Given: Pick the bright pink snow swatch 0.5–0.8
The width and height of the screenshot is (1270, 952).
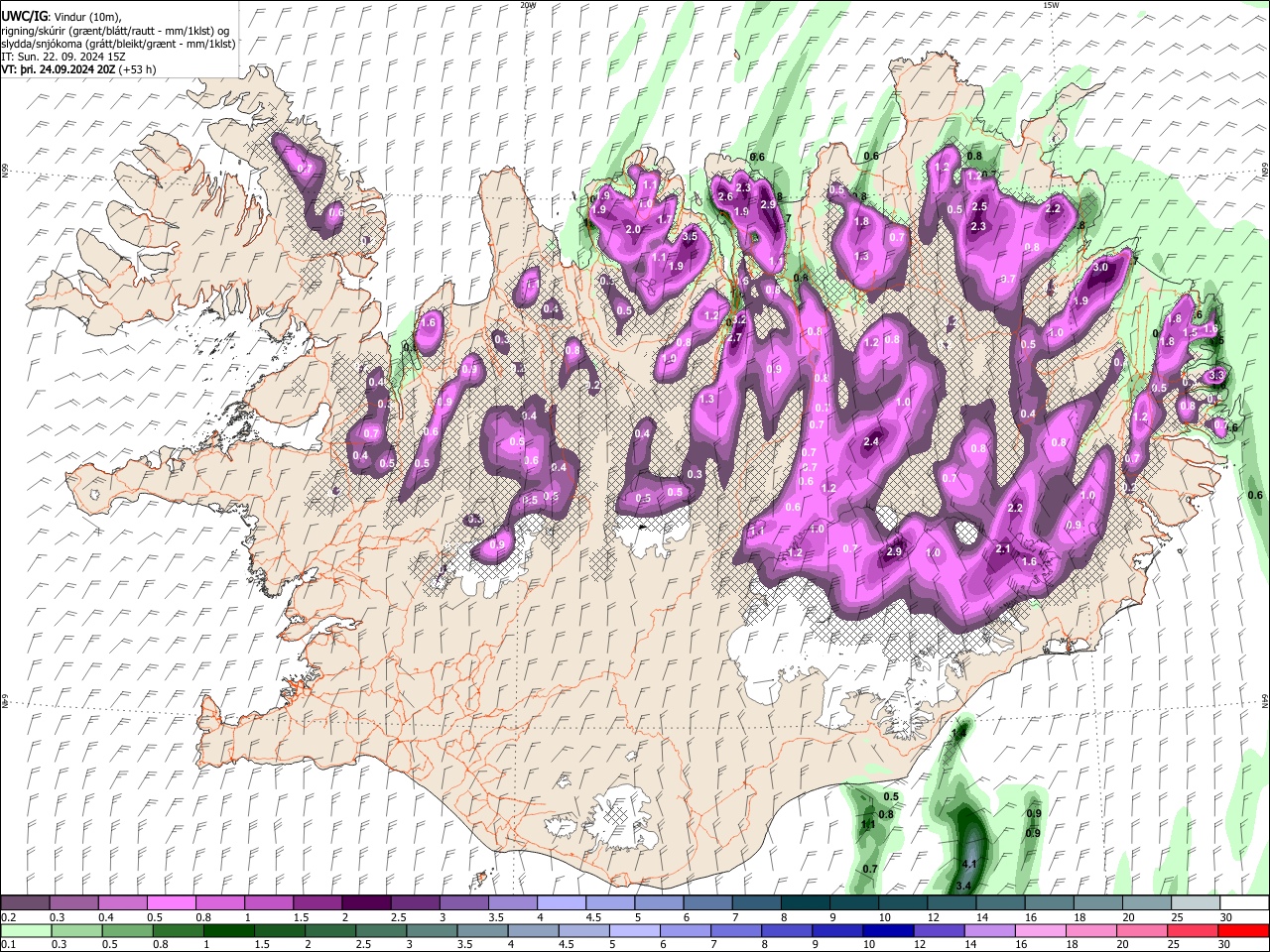Looking at the screenshot, I should tap(172, 903).
